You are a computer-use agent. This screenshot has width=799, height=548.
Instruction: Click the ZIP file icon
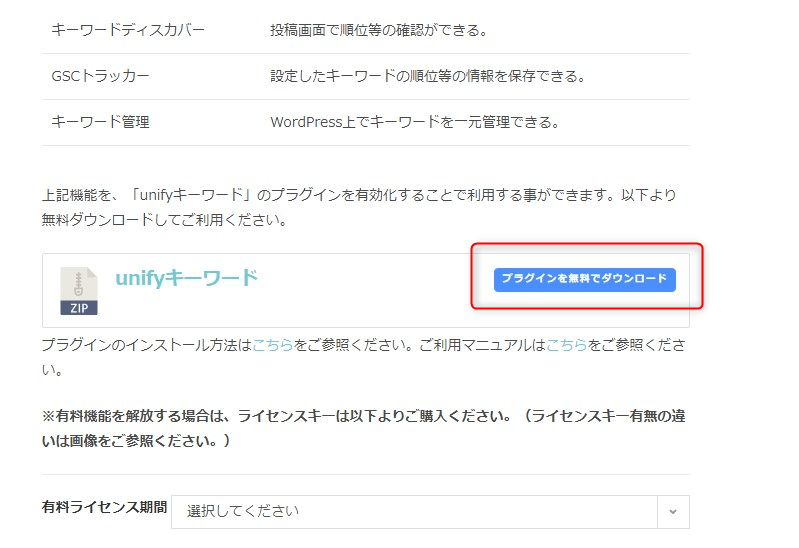(x=78, y=291)
